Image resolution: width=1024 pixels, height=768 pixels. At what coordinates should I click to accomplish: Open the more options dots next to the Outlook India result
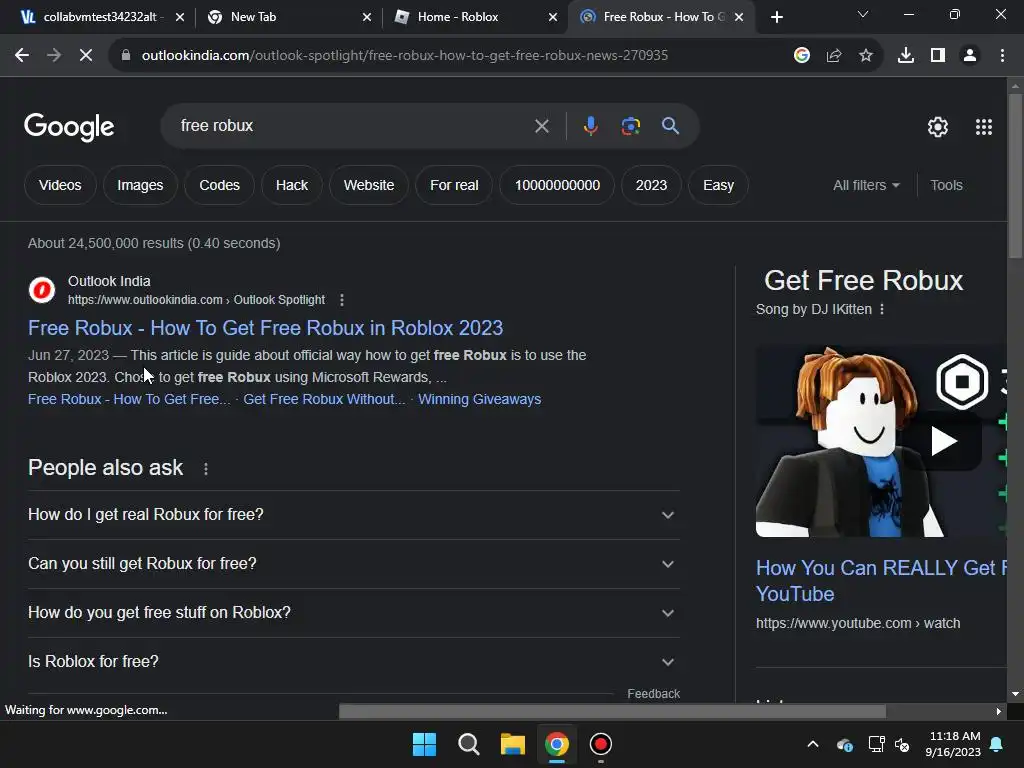(342, 300)
